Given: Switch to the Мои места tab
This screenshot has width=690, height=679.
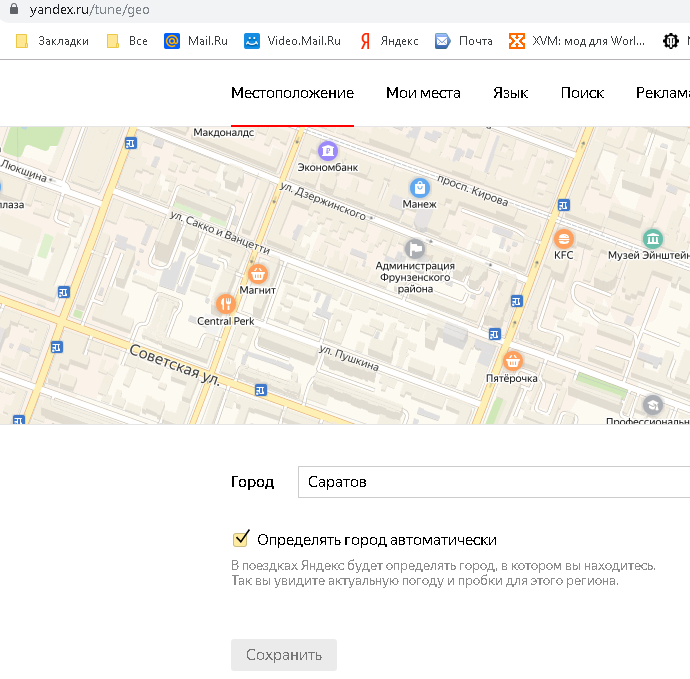Looking at the screenshot, I should pos(423,93).
